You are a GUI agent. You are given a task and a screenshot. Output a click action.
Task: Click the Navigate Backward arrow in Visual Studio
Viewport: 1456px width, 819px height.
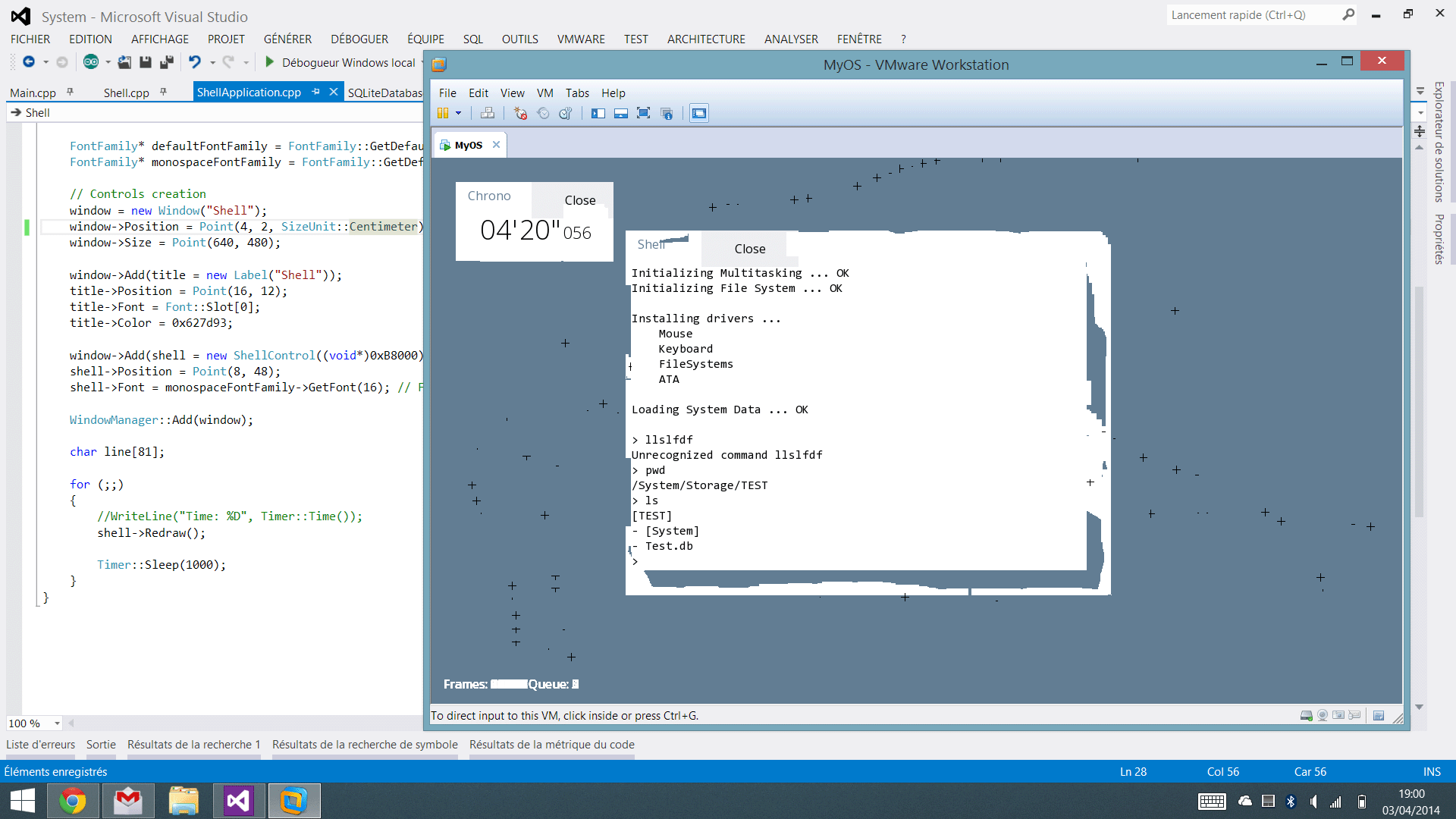click(x=29, y=62)
